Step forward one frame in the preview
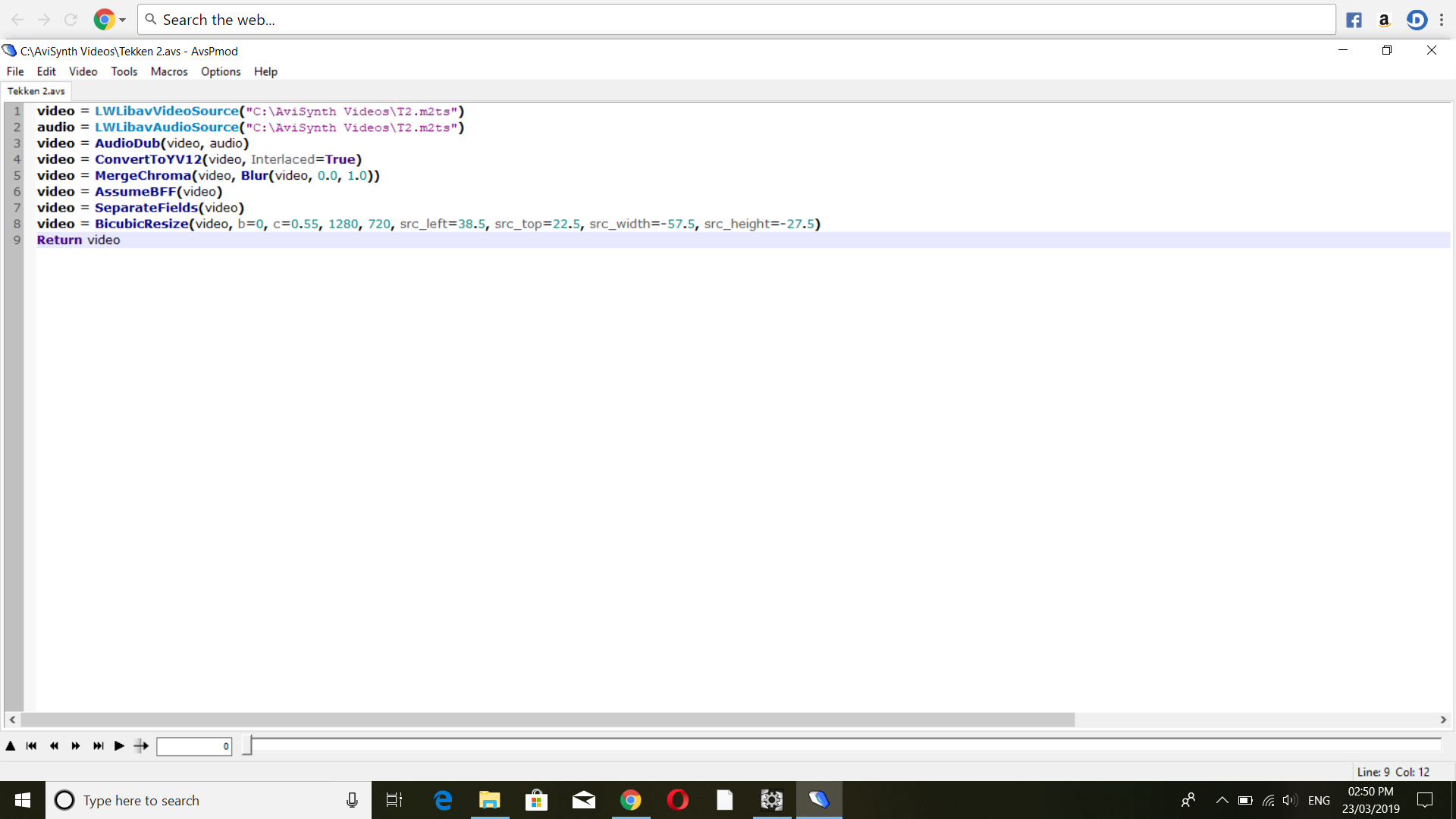The width and height of the screenshot is (1456, 819). click(x=76, y=746)
